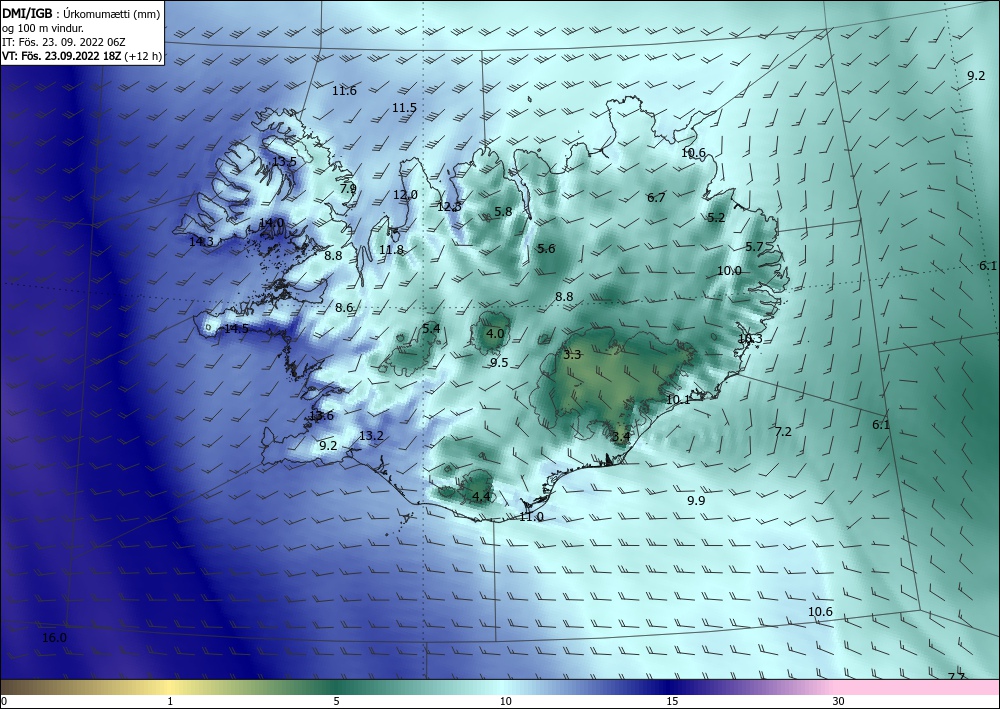Viewport: 1000px width, 709px height.
Task: Click the value 5.6 on the map
Action: [x=546, y=249]
